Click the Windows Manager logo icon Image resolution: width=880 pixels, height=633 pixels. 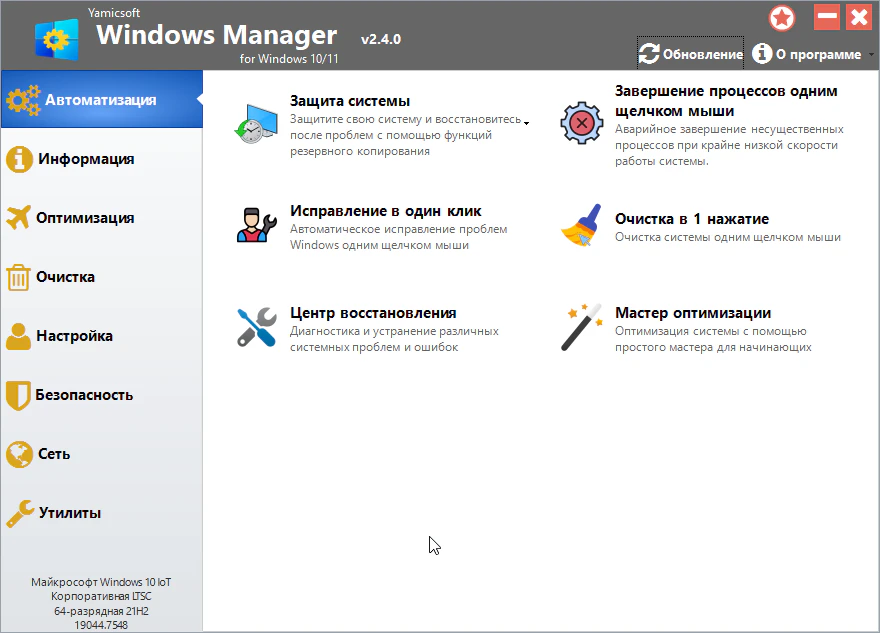(x=56, y=39)
